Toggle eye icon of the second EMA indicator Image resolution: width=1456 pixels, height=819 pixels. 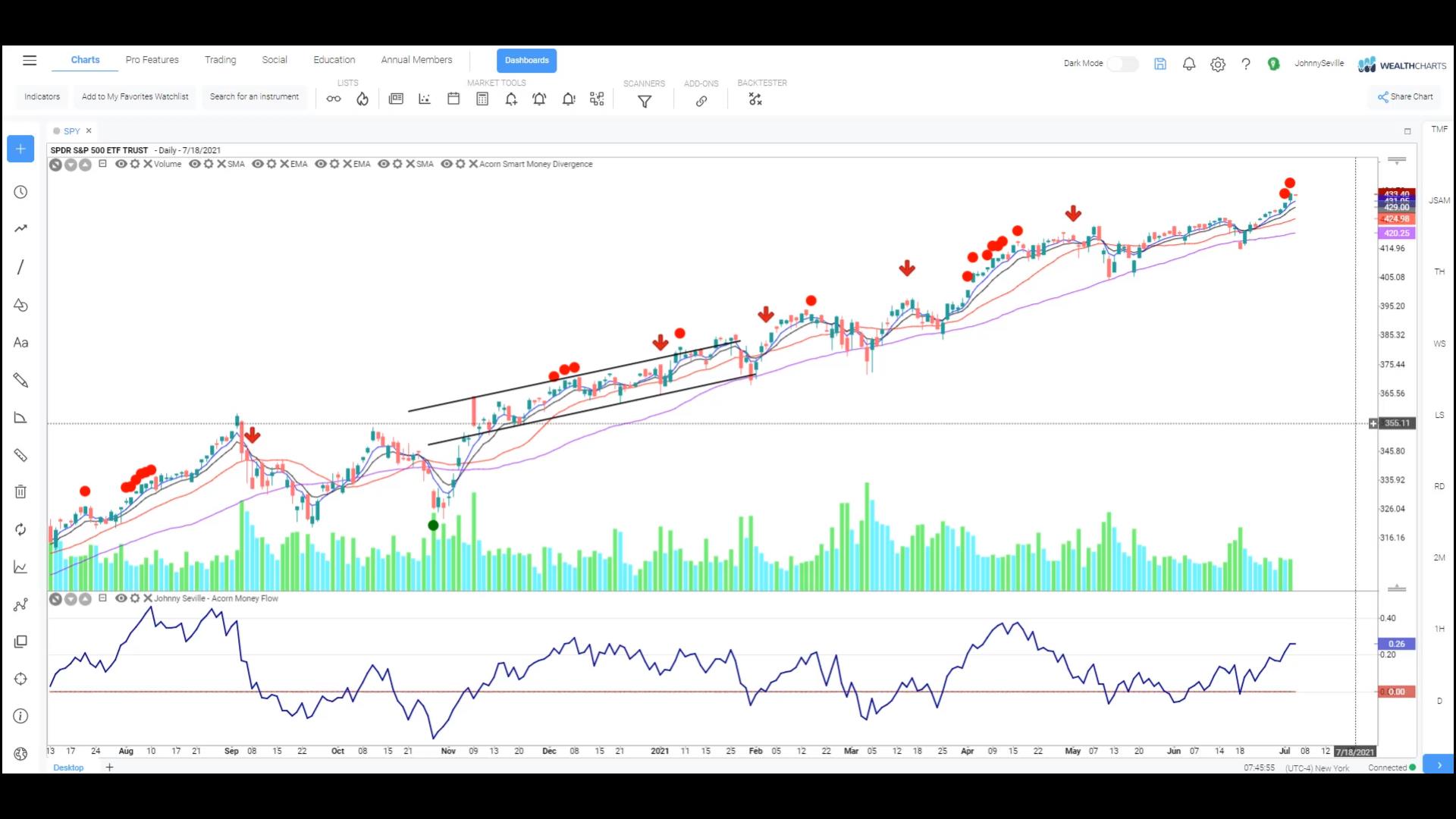tap(321, 164)
